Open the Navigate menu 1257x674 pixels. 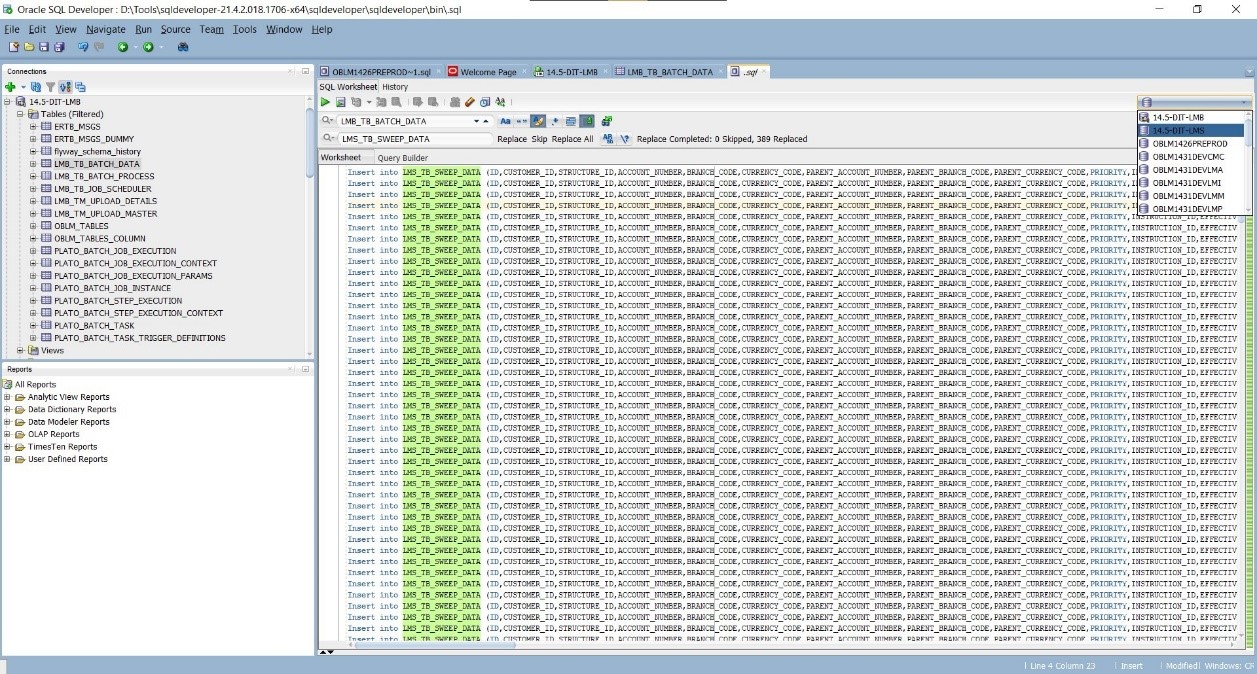click(x=106, y=30)
